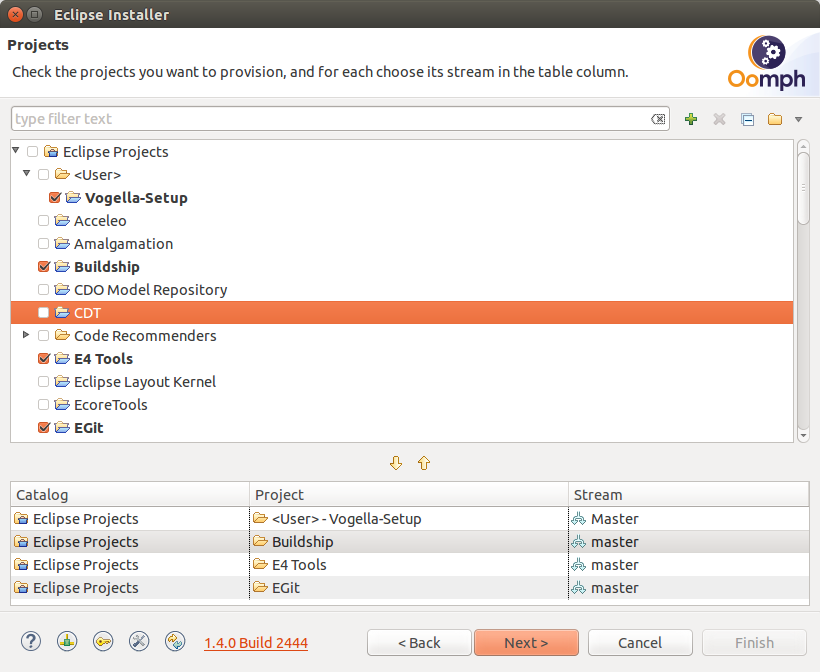This screenshot has width=820, height=672.
Task: Check the CDO Model Repository checkbox
Action: click(x=43, y=290)
